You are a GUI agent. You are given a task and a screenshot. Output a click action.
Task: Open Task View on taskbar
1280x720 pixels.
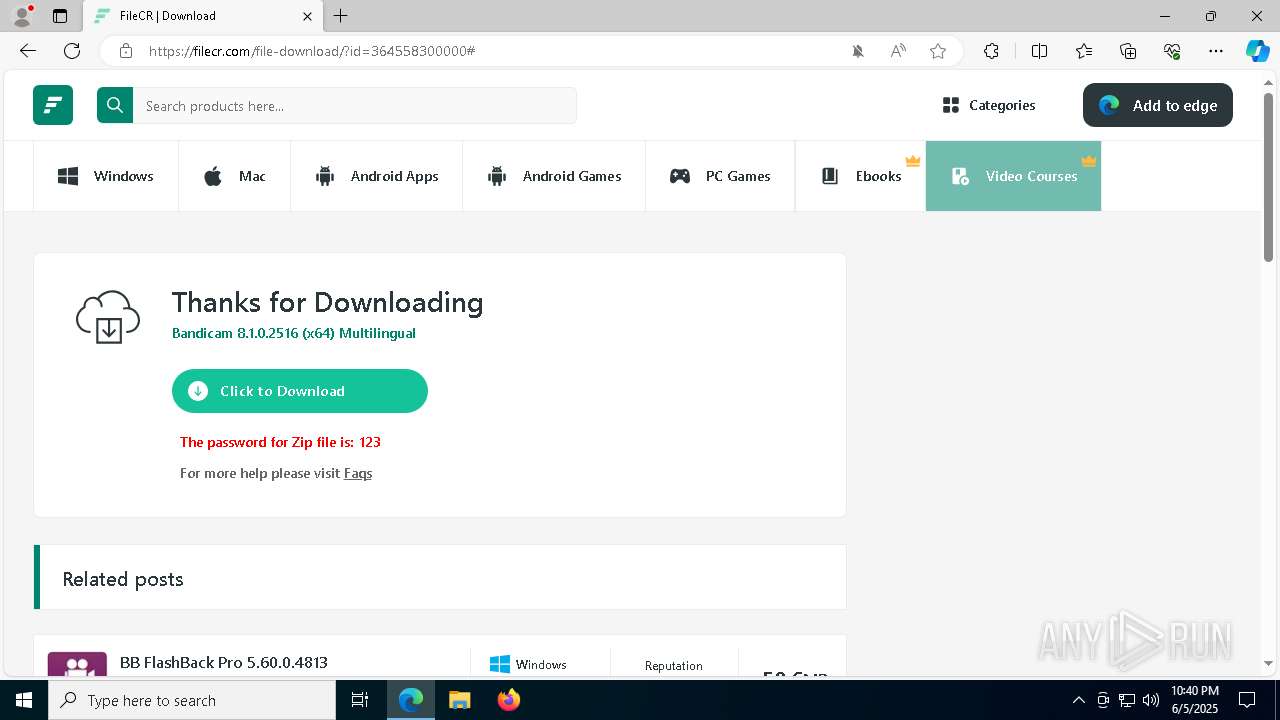(361, 700)
